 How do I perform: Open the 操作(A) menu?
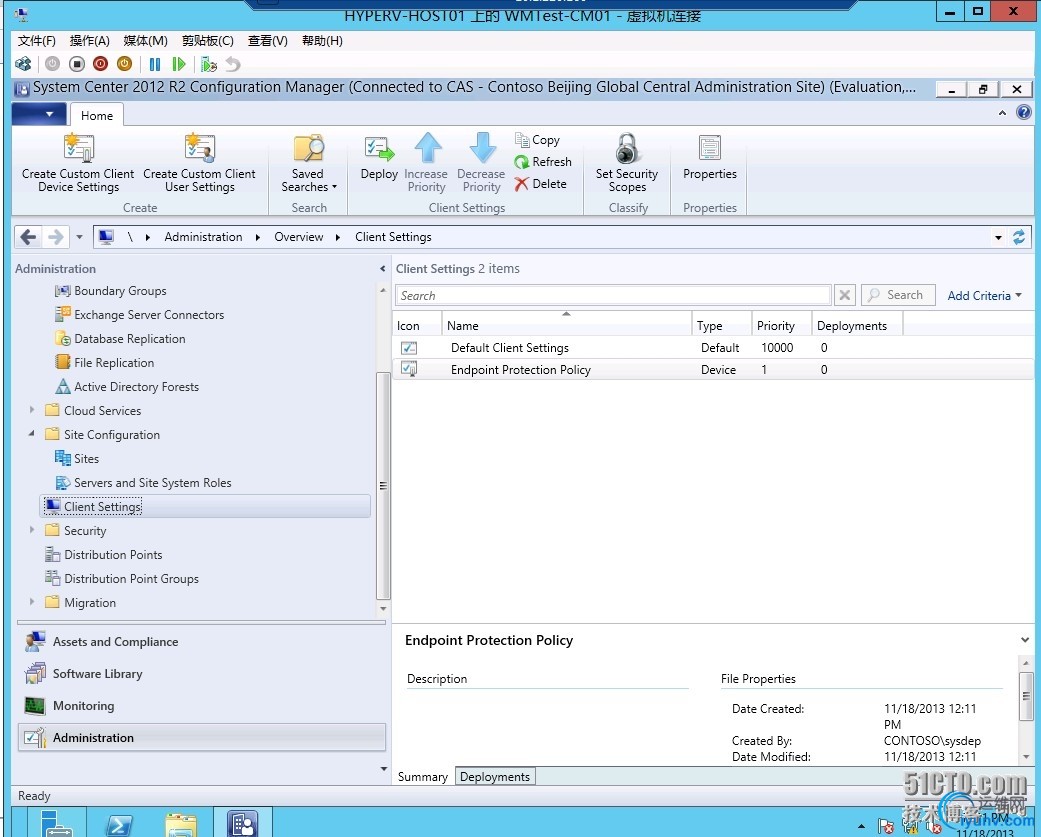coord(90,40)
